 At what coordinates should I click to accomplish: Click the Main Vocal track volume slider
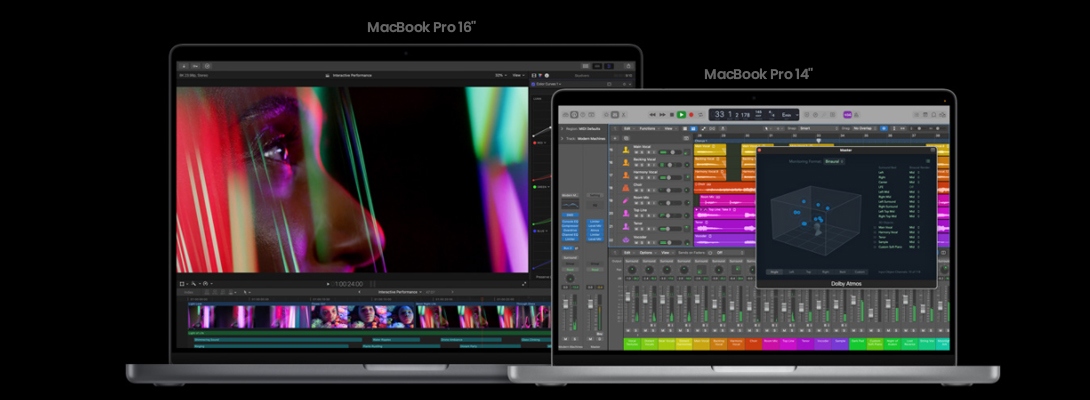(x=670, y=152)
